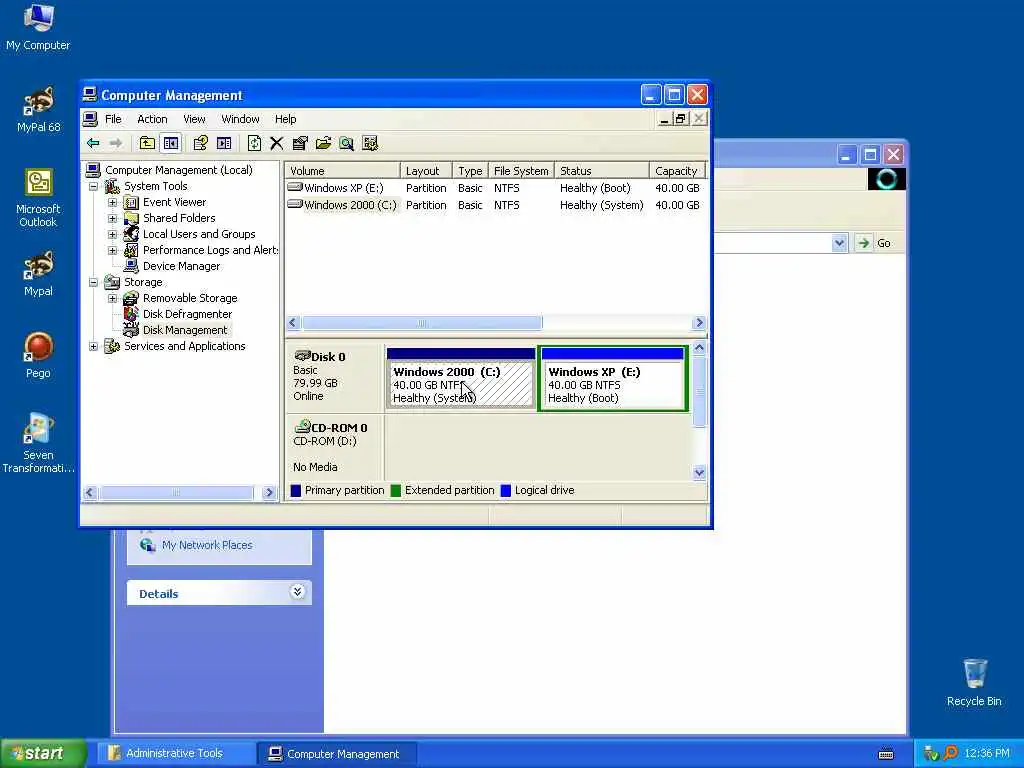The height and width of the screenshot is (768, 1024).
Task: Open the Help menu
Action: tap(285, 119)
